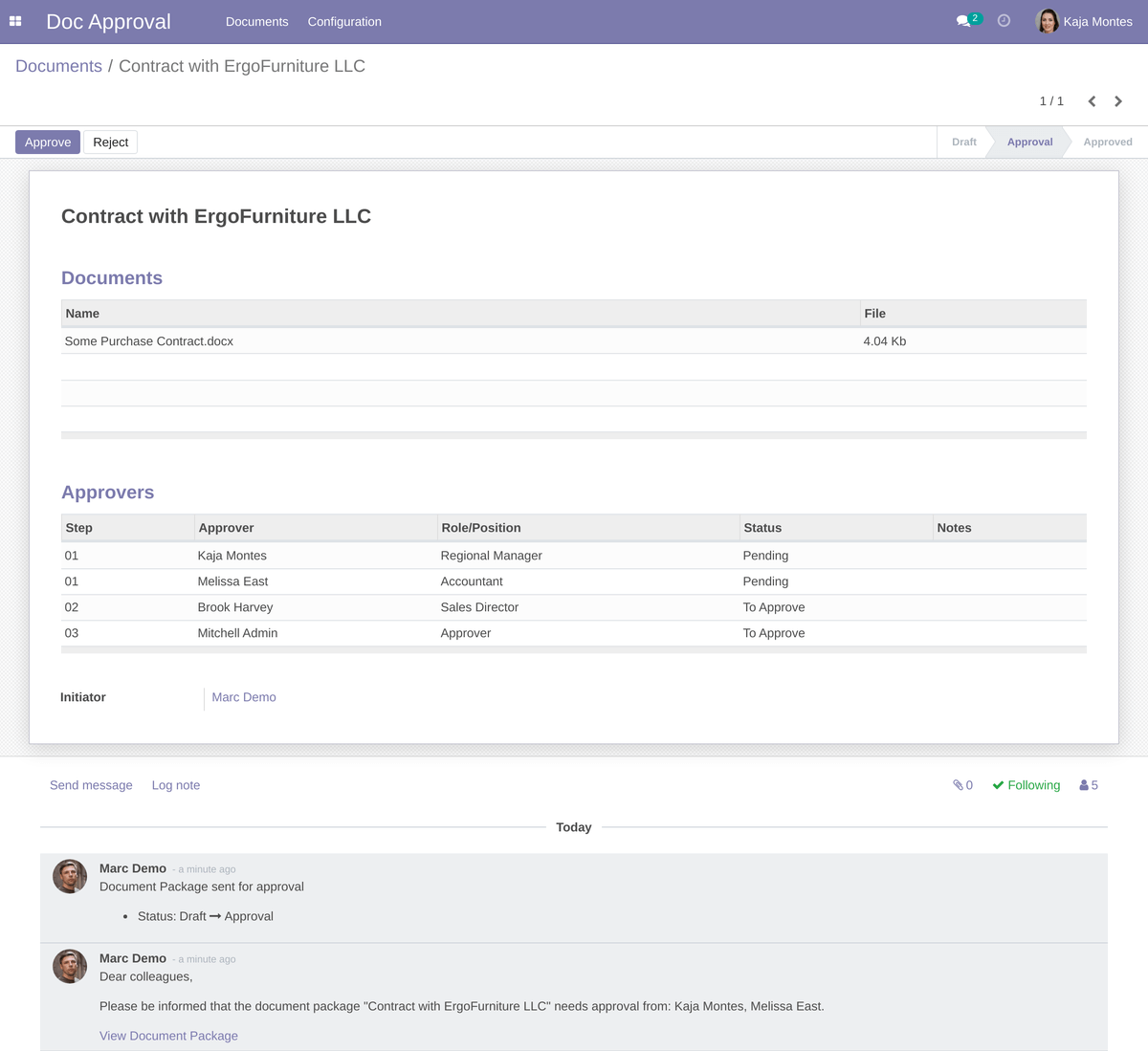
Task: Click the Log note option
Action: (175, 784)
